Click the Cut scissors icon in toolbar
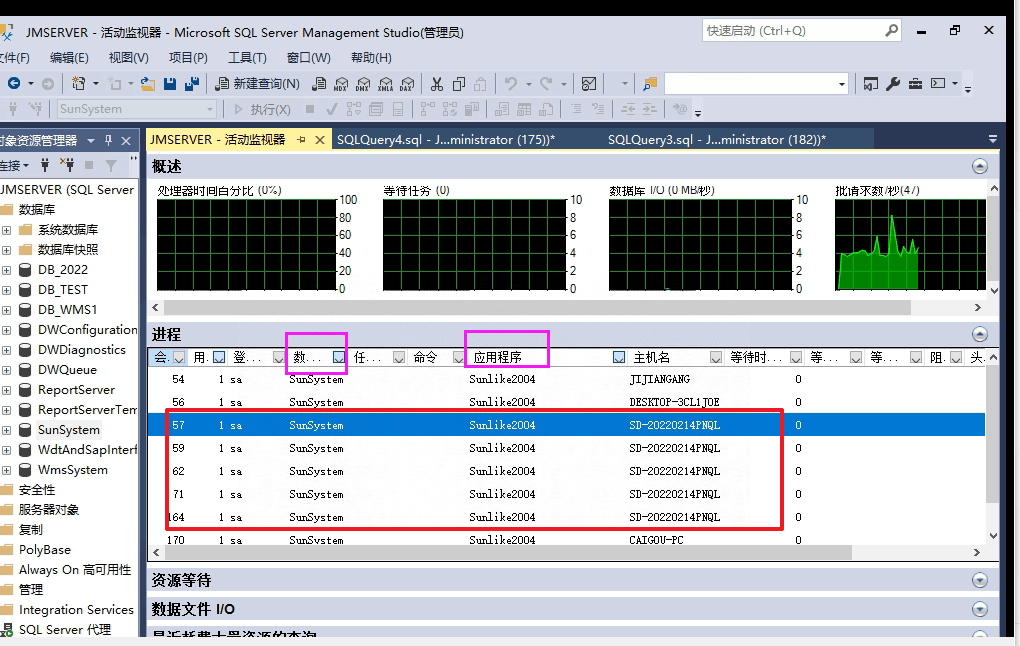1020x646 pixels. (x=436, y=84)
